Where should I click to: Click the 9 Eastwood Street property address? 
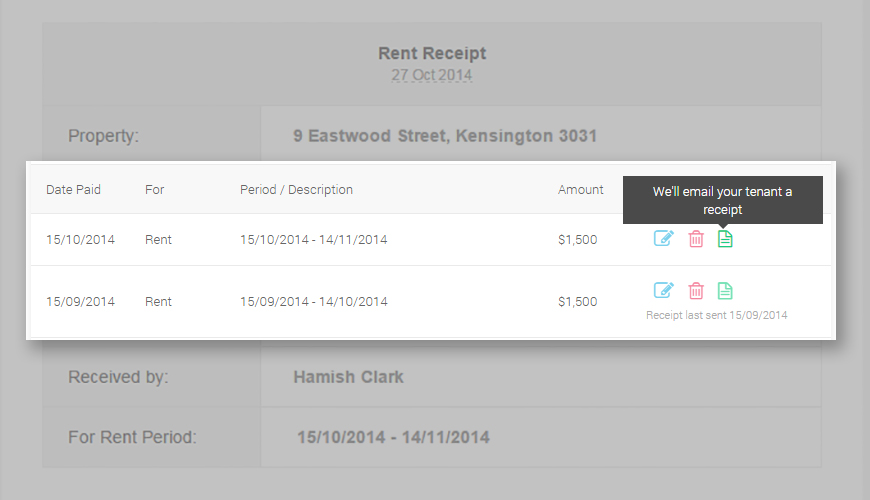click(x=445, y=136)
